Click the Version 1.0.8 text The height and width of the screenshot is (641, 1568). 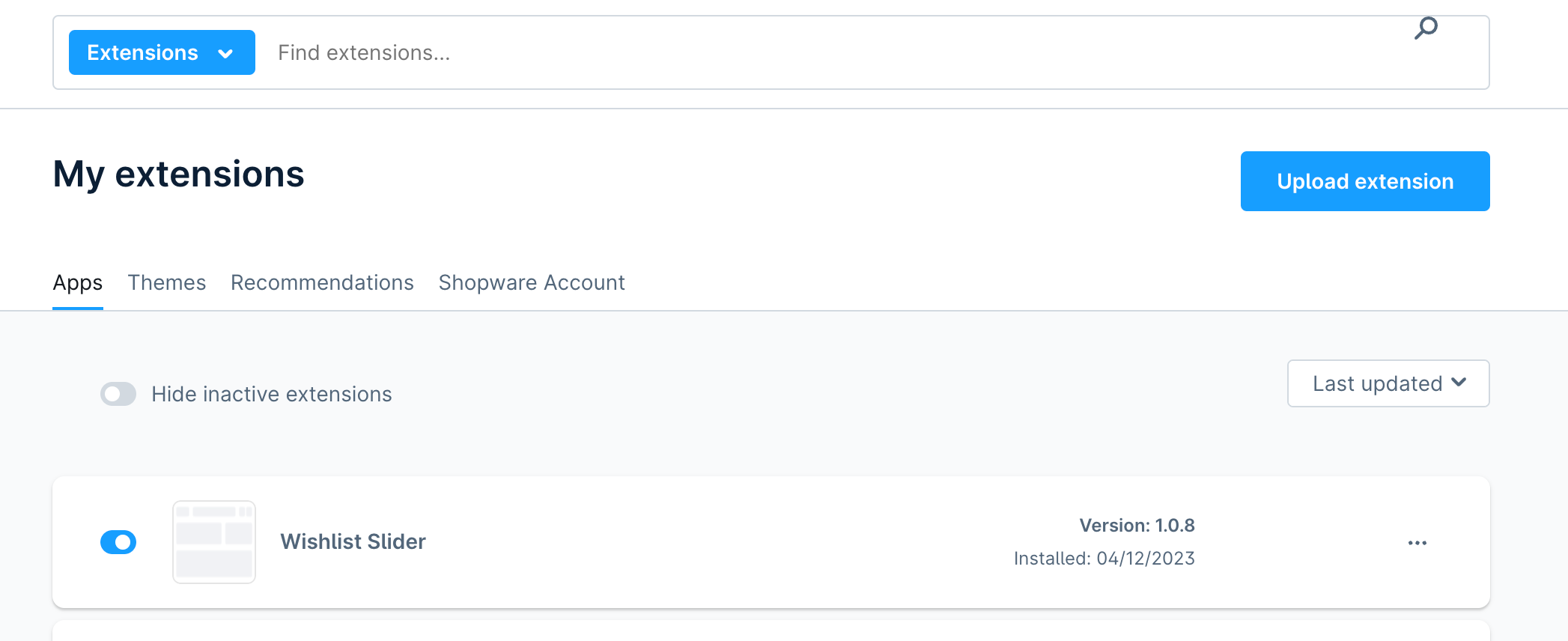point(1137,526)
